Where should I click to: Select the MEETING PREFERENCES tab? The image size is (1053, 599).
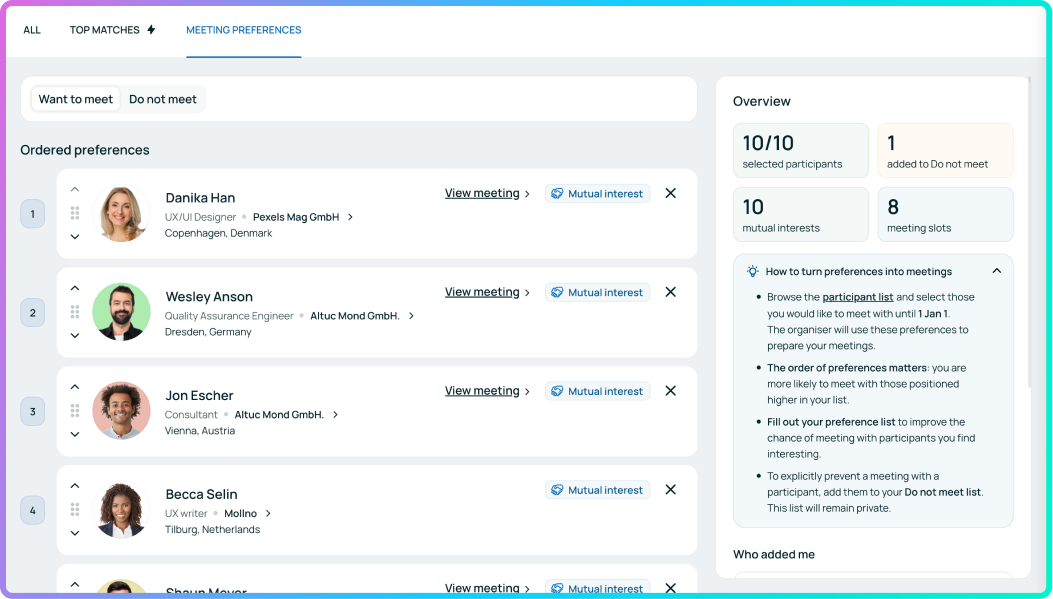coord(244,30)
